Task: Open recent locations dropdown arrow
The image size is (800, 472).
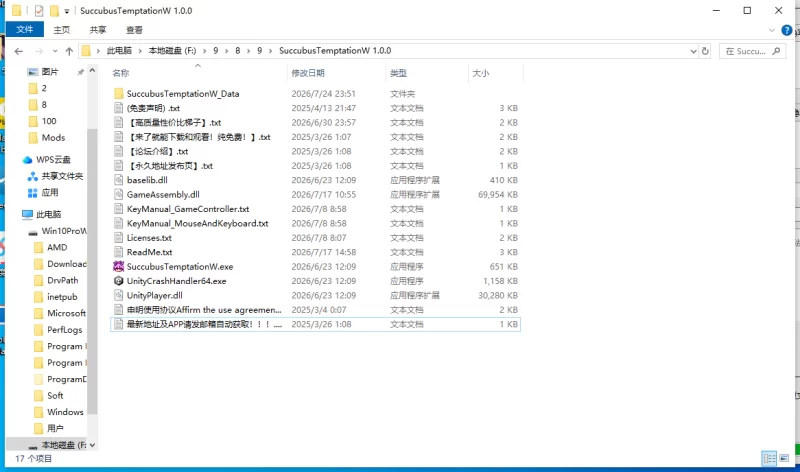Action: coord(55,51)
